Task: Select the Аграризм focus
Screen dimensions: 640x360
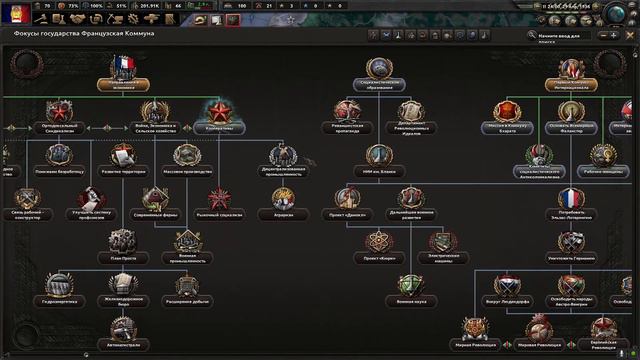Action: 283,205
